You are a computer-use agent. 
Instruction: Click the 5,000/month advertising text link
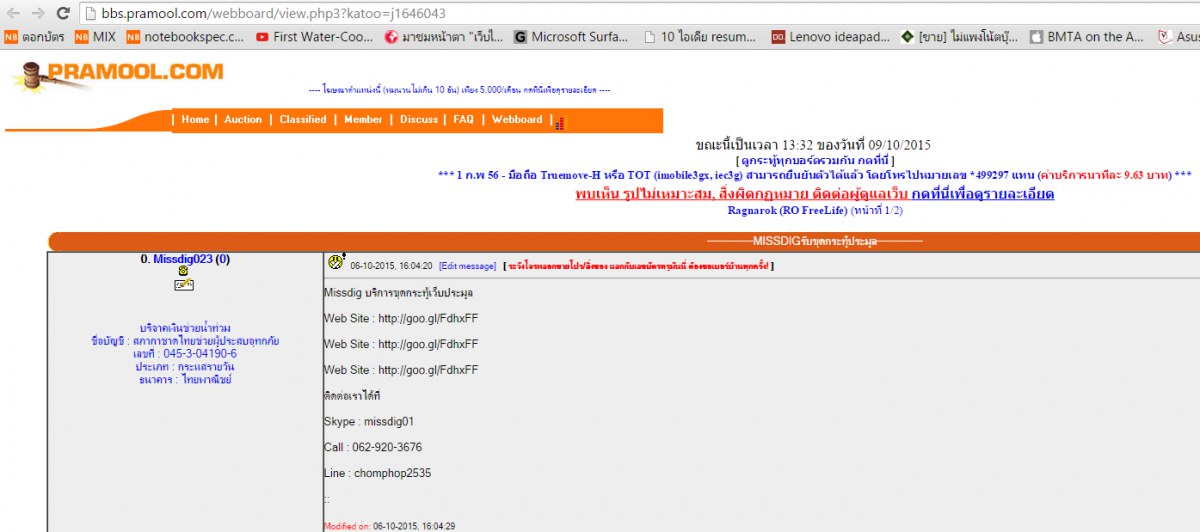[x=460, y=90]
